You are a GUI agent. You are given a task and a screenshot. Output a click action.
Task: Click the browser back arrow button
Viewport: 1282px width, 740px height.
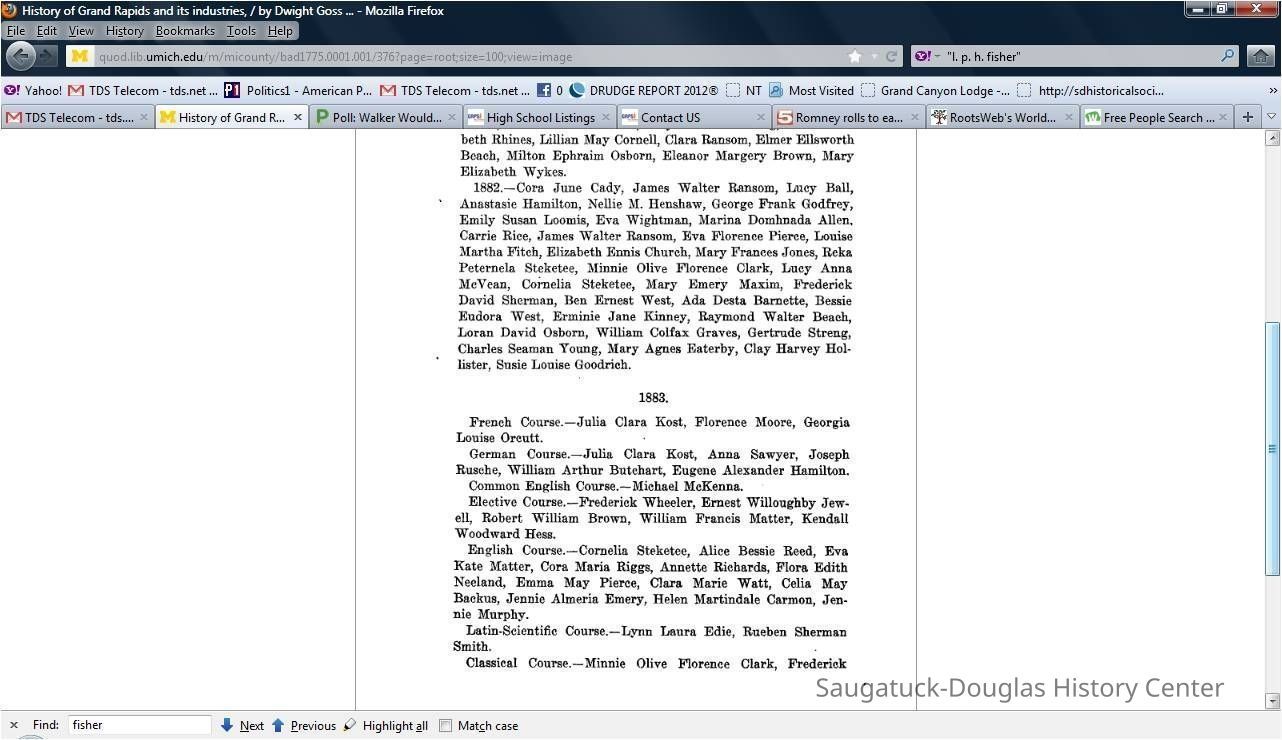[21, 56]
